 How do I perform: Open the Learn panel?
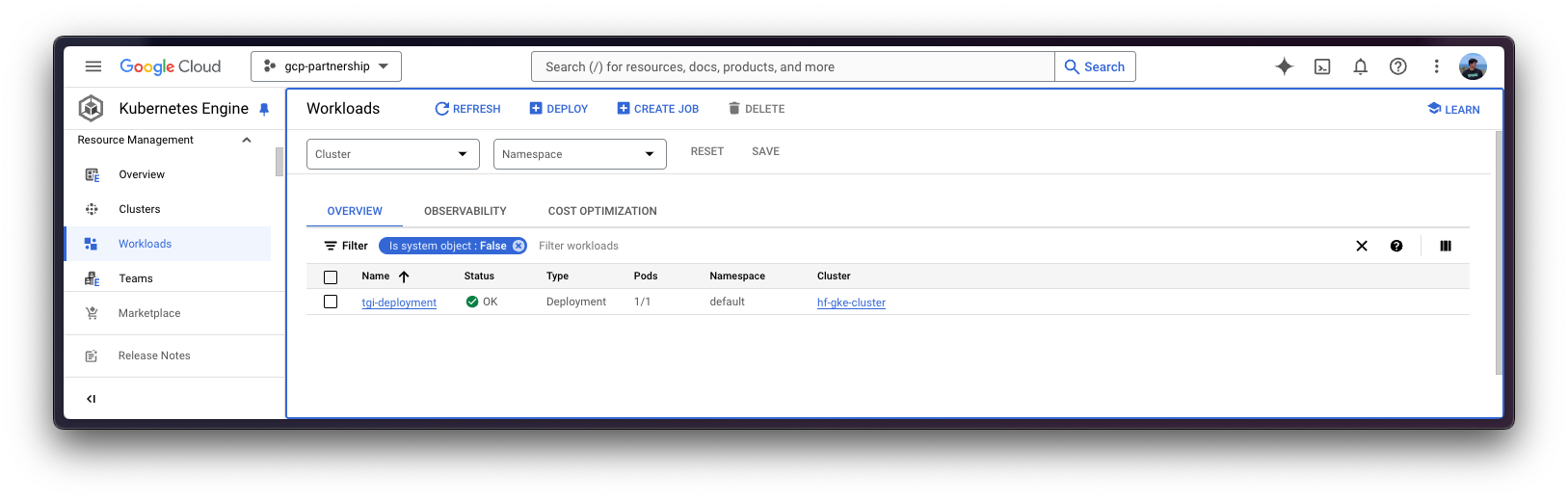click(x=1453, y=109)
